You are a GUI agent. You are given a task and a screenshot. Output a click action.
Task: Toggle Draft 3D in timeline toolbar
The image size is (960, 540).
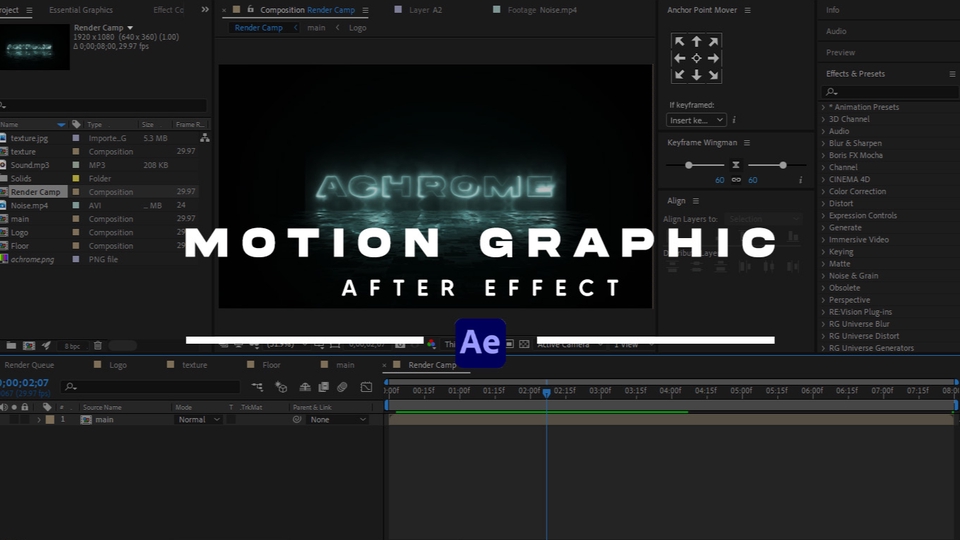click(x=281, y=387)
